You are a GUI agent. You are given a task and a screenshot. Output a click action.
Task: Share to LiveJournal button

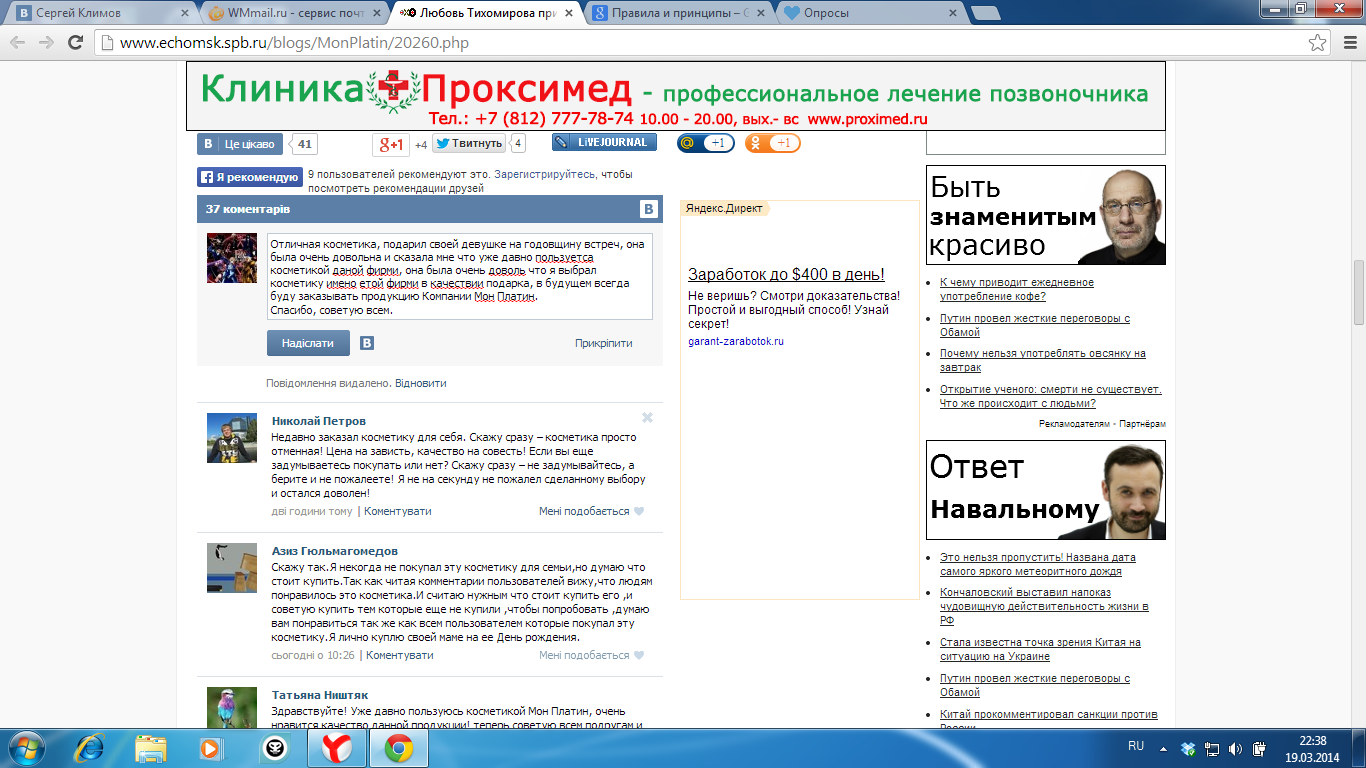click(x=604, y=143)
